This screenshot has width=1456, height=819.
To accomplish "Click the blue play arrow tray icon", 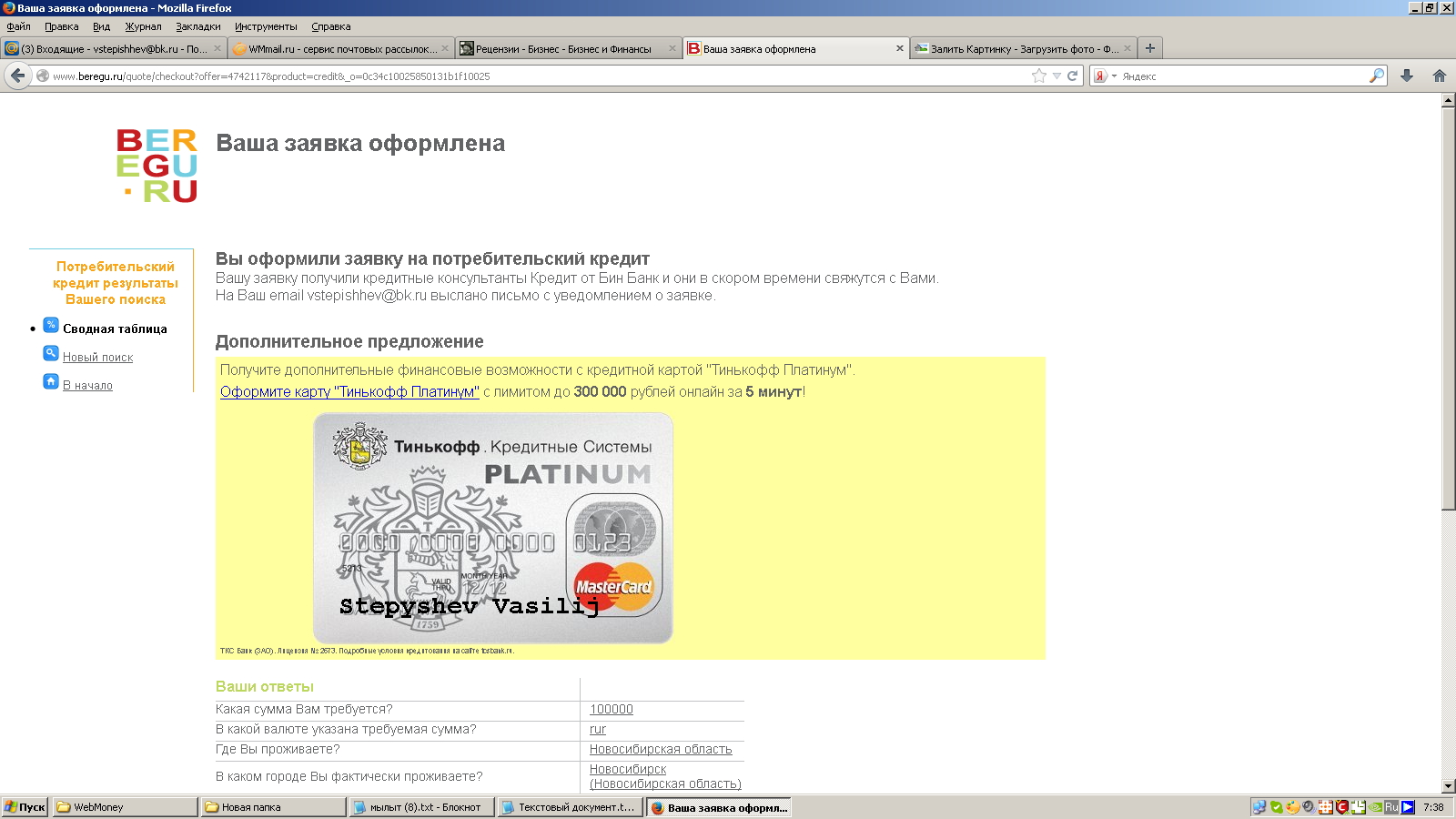I will click(1408, 807).
